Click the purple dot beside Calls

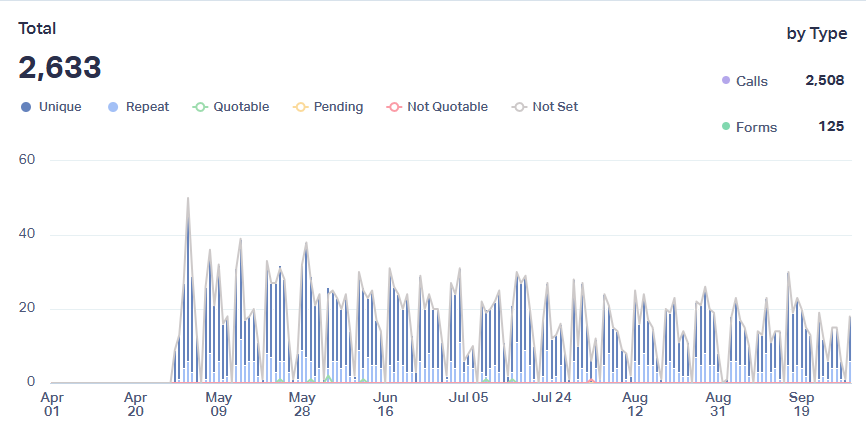click(725, 81)
